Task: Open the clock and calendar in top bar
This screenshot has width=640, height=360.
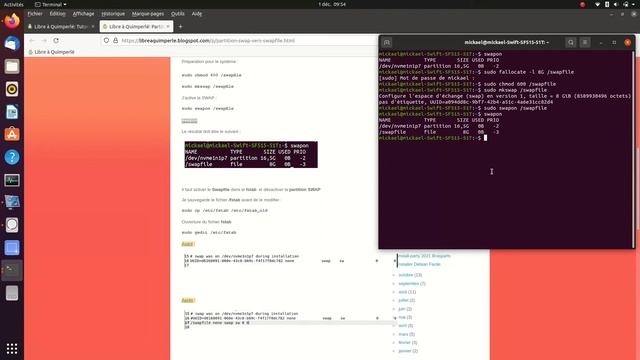Action: 332,4
